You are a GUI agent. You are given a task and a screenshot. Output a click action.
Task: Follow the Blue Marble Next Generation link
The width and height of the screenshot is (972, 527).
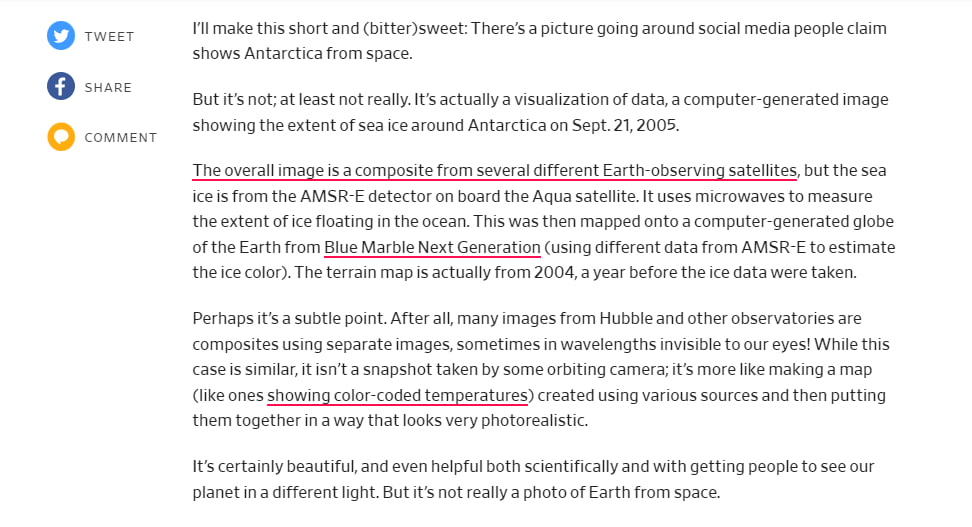click(432, 247)
